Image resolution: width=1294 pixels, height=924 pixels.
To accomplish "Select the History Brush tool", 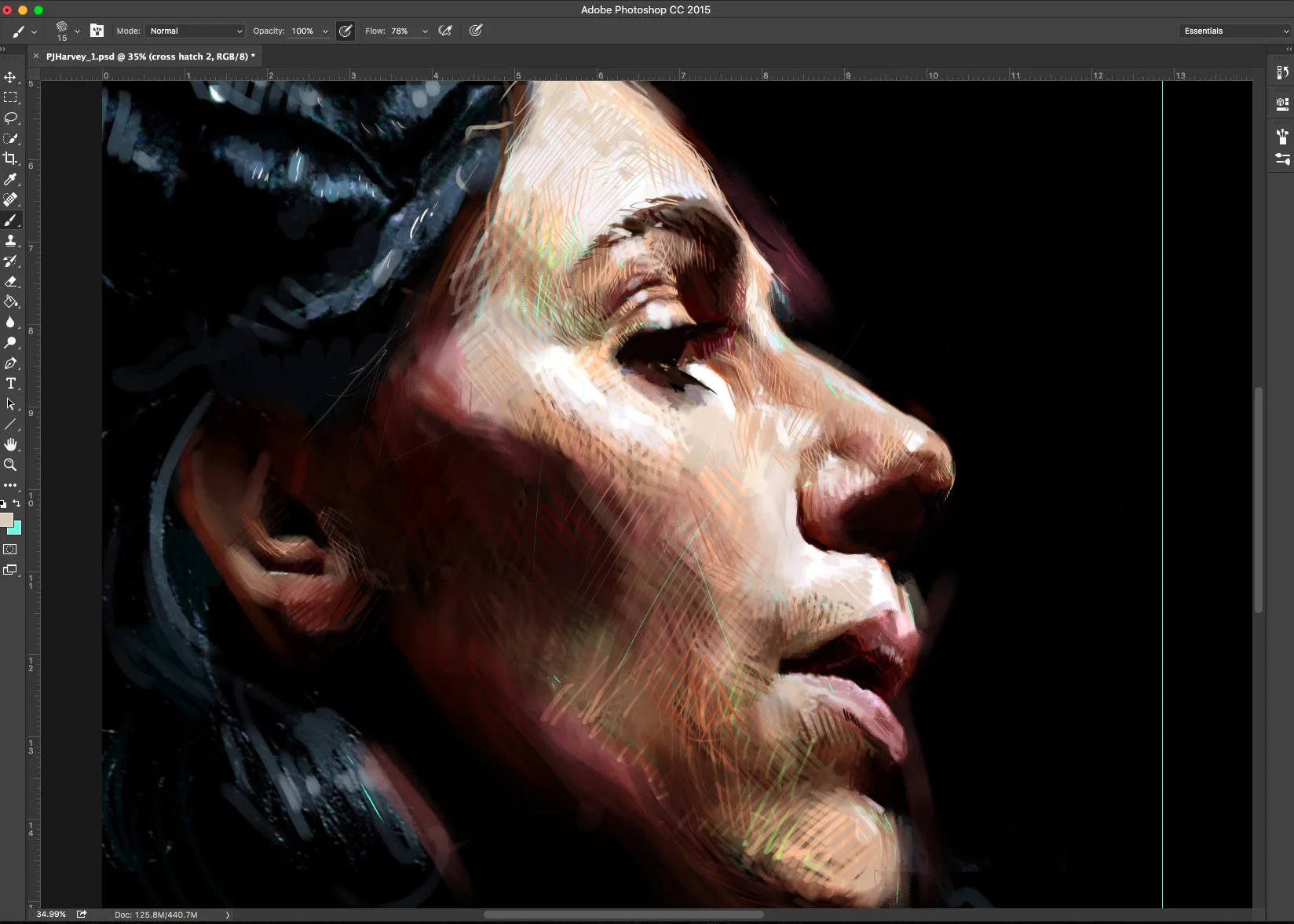I will (10, 261).
